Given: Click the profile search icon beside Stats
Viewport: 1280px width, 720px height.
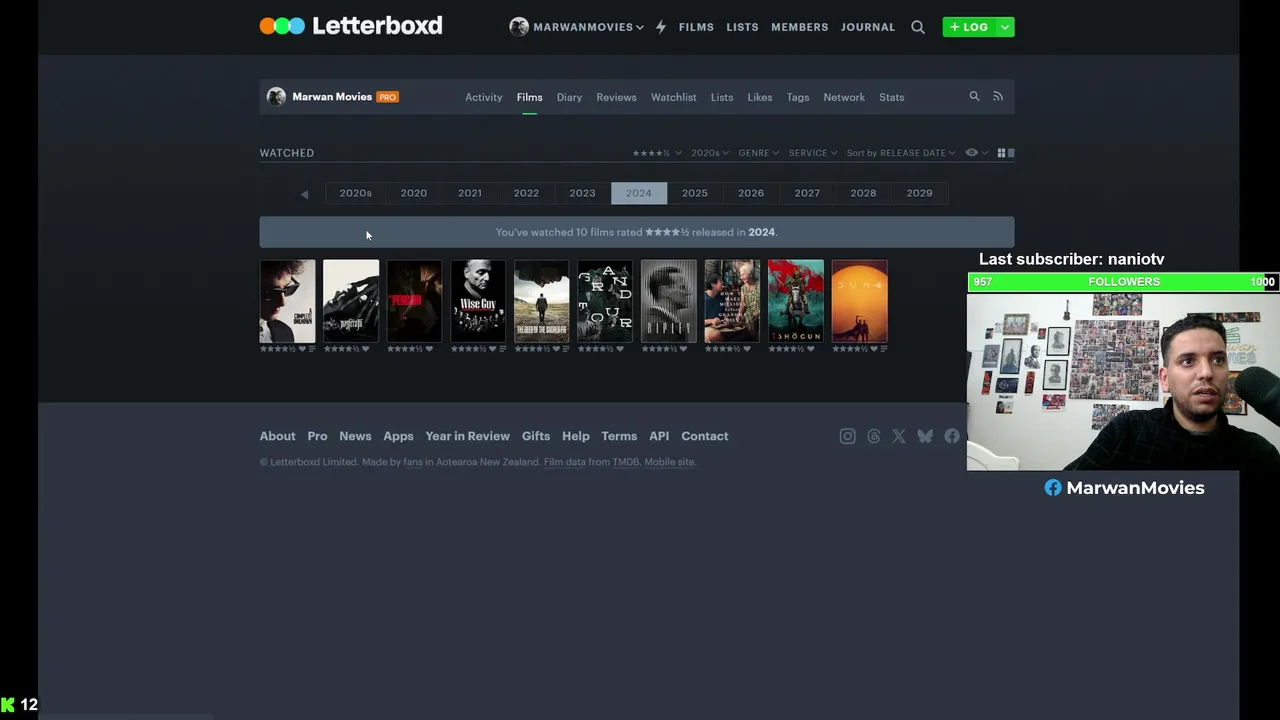Looking at the screenshot, I should 974,96.
